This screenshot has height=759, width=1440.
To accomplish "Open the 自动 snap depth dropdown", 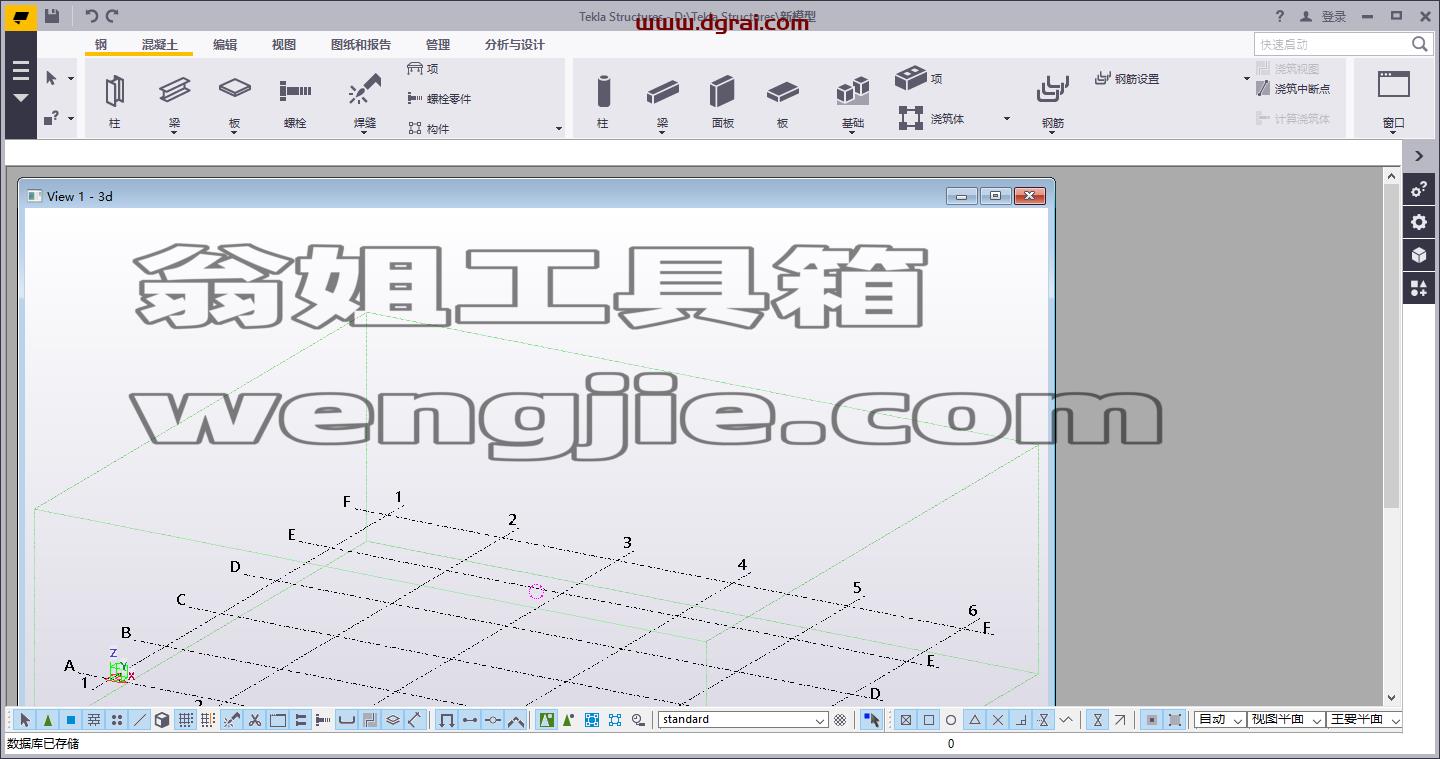I will [1220, 720].
